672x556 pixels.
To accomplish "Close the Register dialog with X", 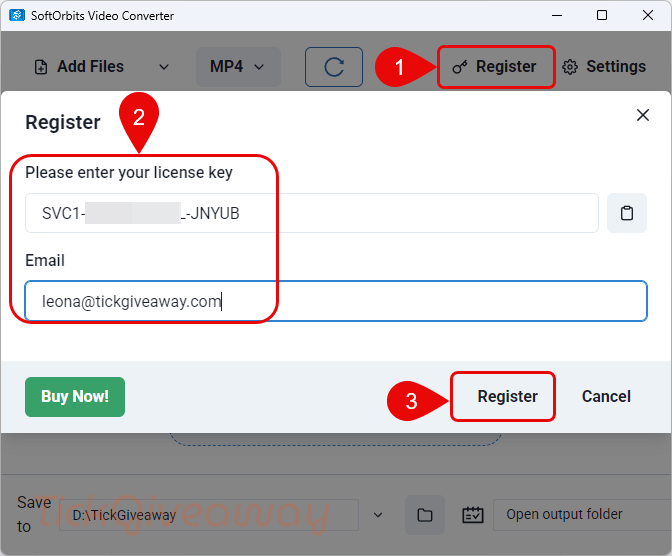I will pyautogui.click(x=642, y=115).
